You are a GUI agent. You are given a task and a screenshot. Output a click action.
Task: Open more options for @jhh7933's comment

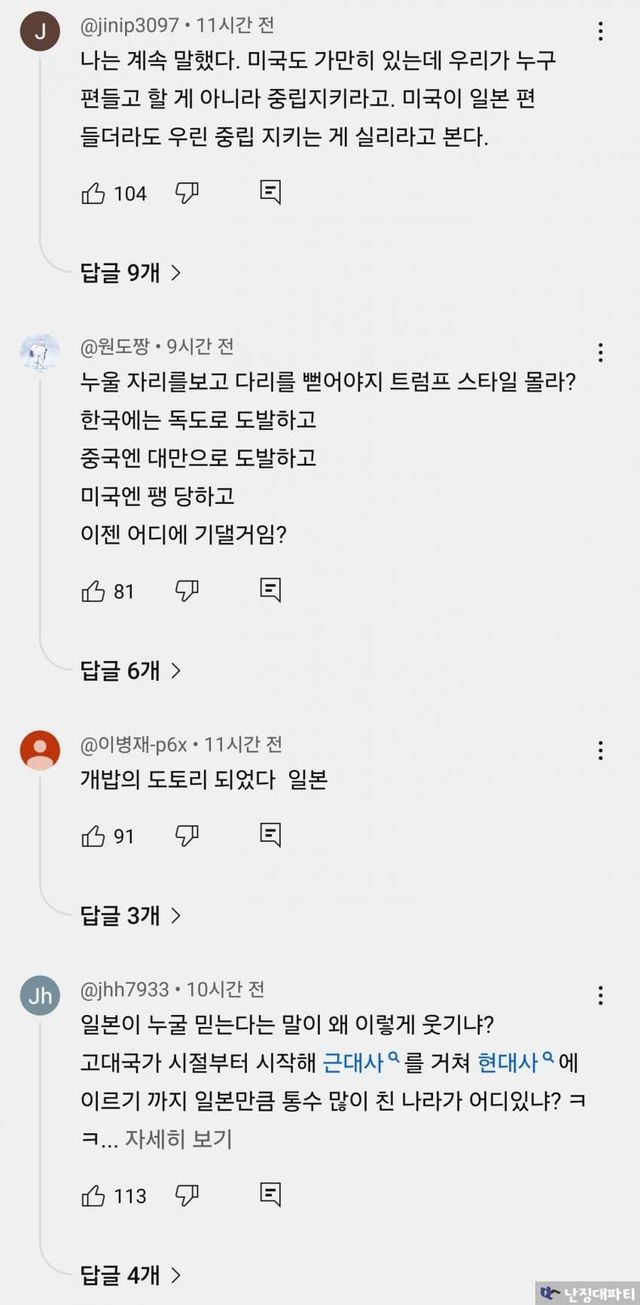[x=600, y=994]
